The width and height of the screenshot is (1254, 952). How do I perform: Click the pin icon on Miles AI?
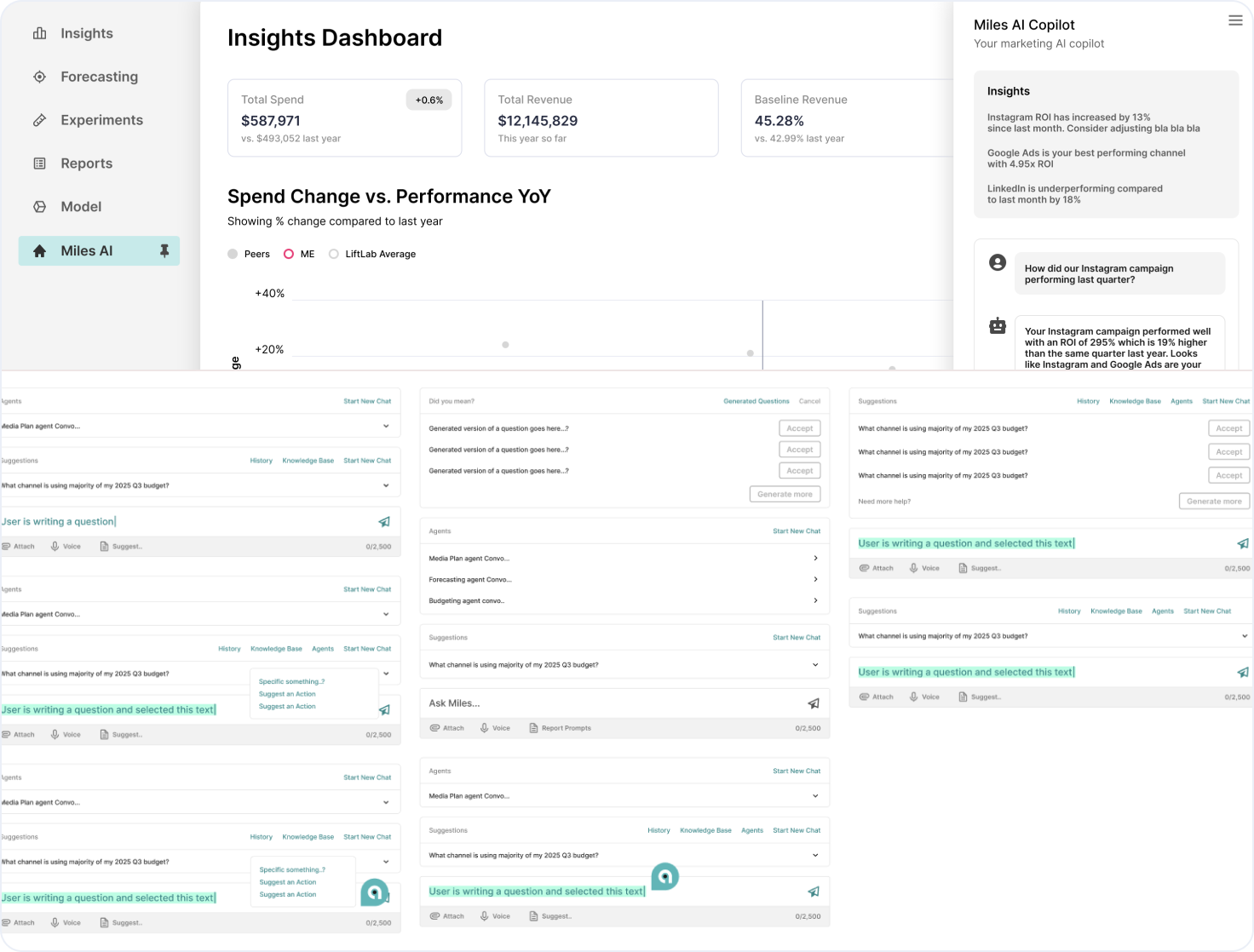click(164, 251)
